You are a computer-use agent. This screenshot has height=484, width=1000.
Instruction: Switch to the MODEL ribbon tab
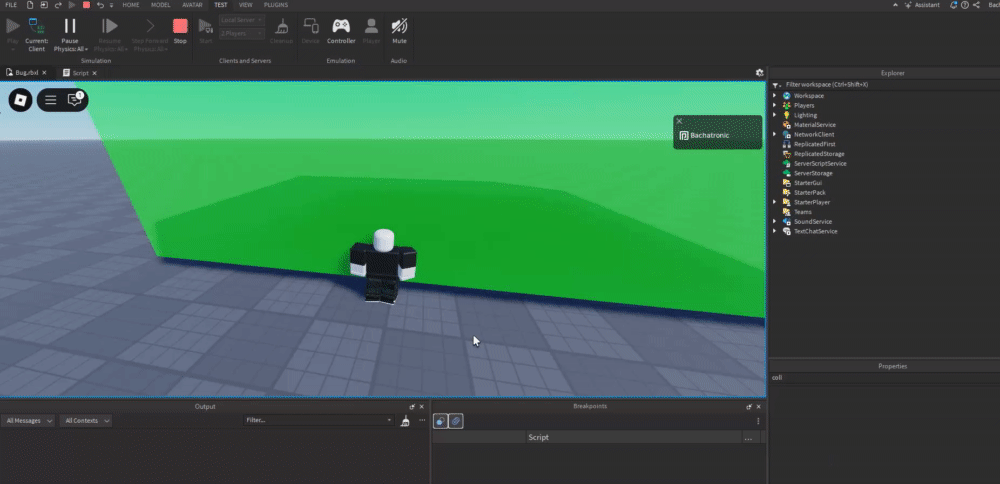[x=161, y=5]
